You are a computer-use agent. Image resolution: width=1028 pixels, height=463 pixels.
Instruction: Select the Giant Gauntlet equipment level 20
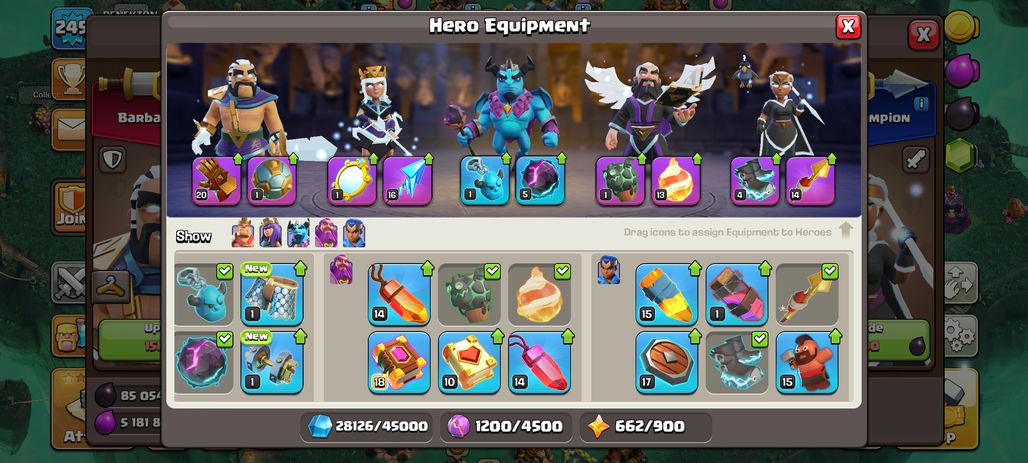(x=216, y=181)
